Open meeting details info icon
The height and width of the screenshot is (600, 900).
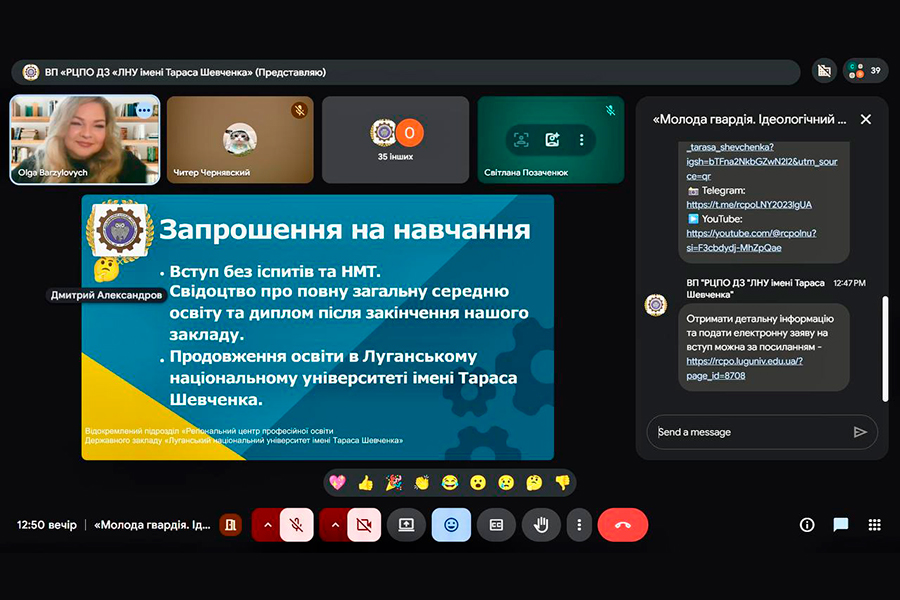click(807, 525)
